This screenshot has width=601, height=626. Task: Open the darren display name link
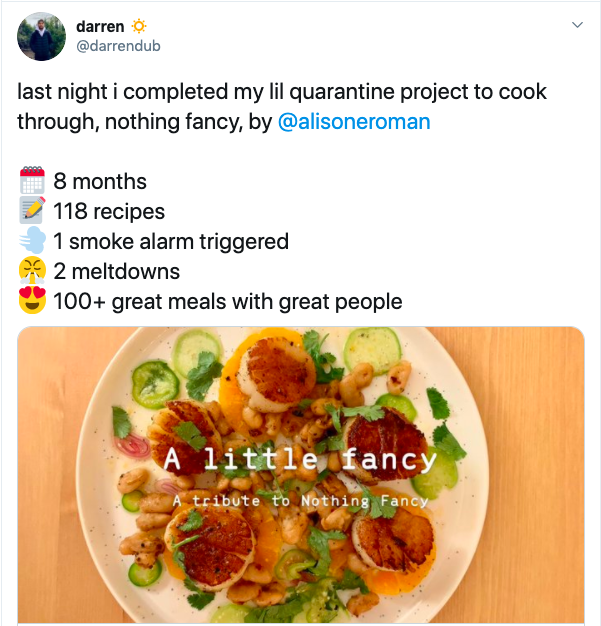click(100, 26)
